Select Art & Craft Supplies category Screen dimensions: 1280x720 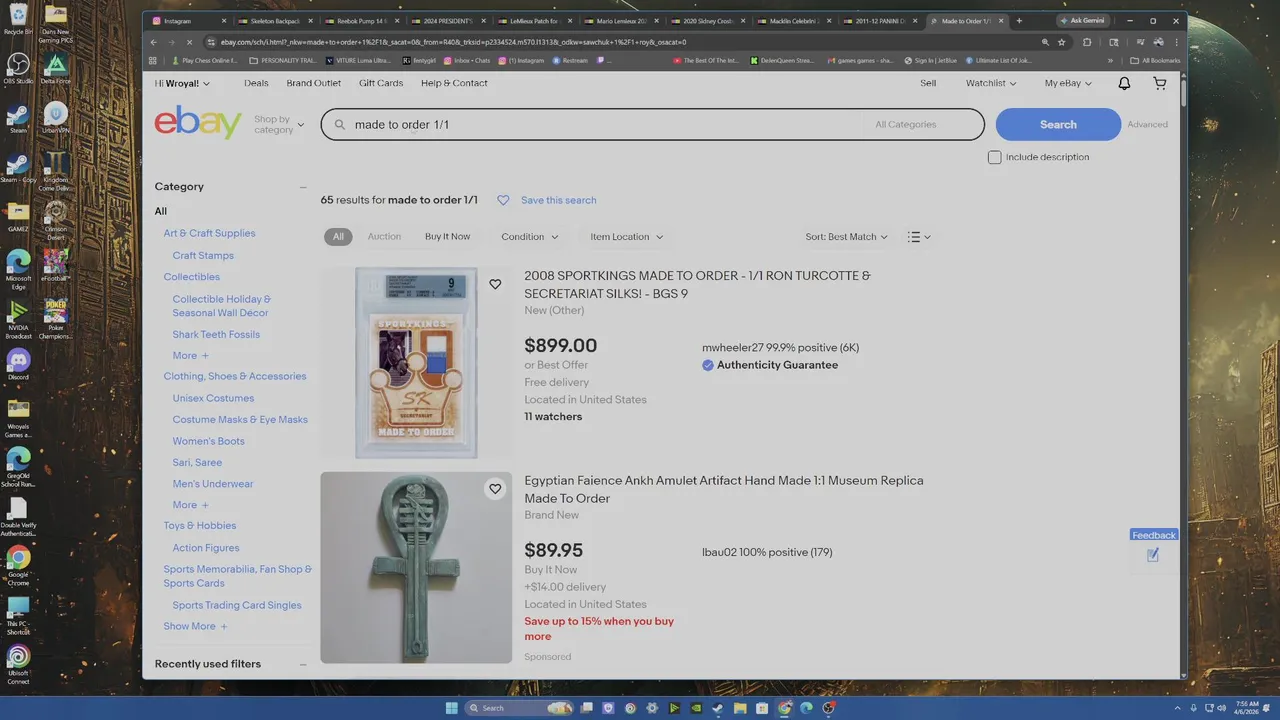(209, 233)
